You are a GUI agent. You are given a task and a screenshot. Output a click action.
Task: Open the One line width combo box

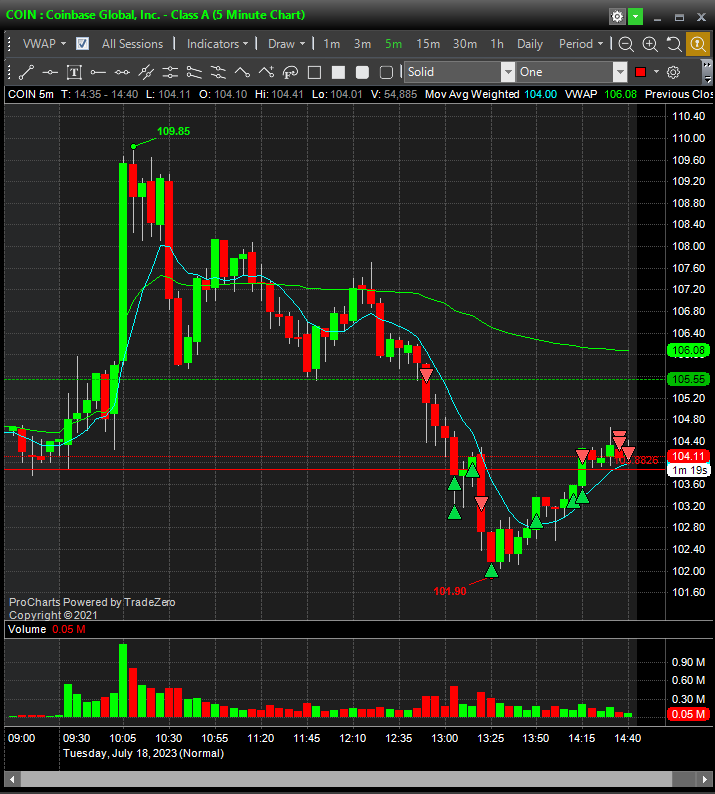tap(572, 72)
